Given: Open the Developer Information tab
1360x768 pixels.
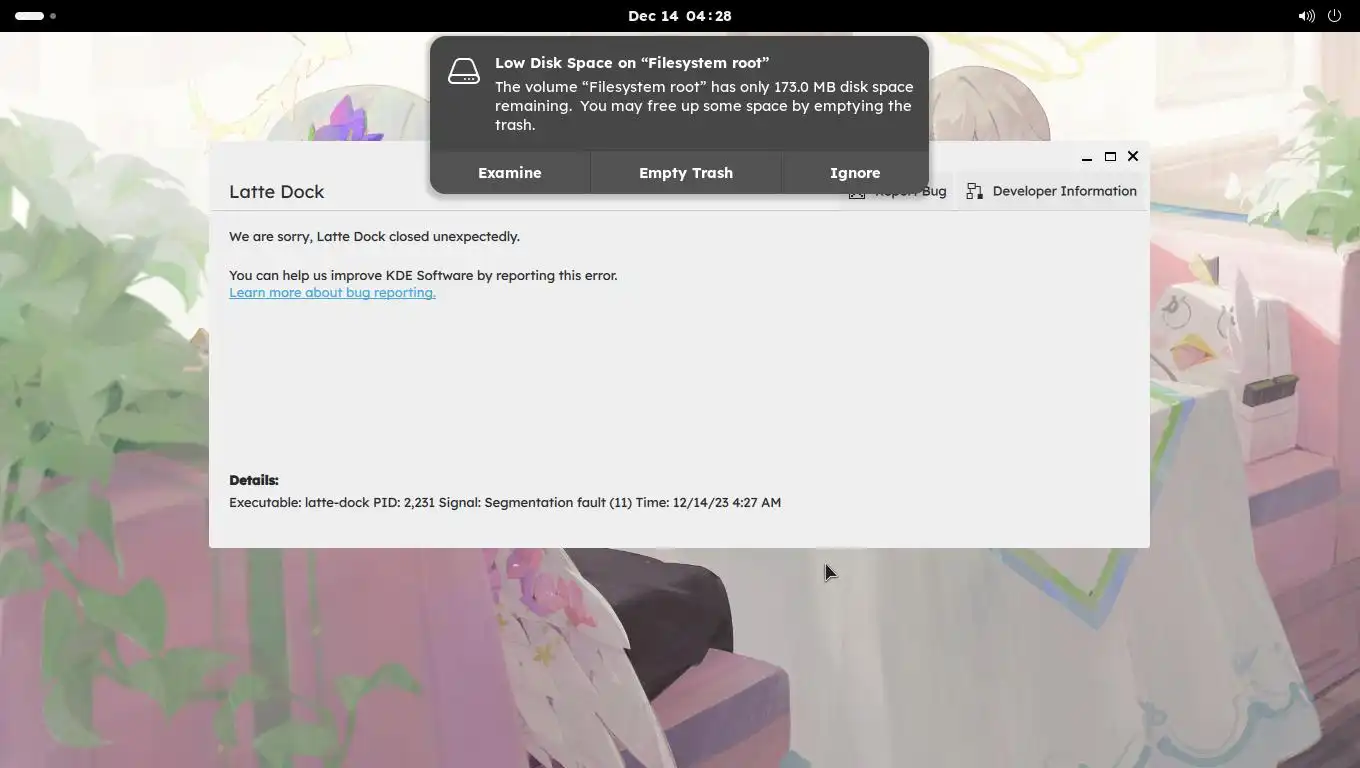Looking at the screenshot, I should click(1052, 191).
